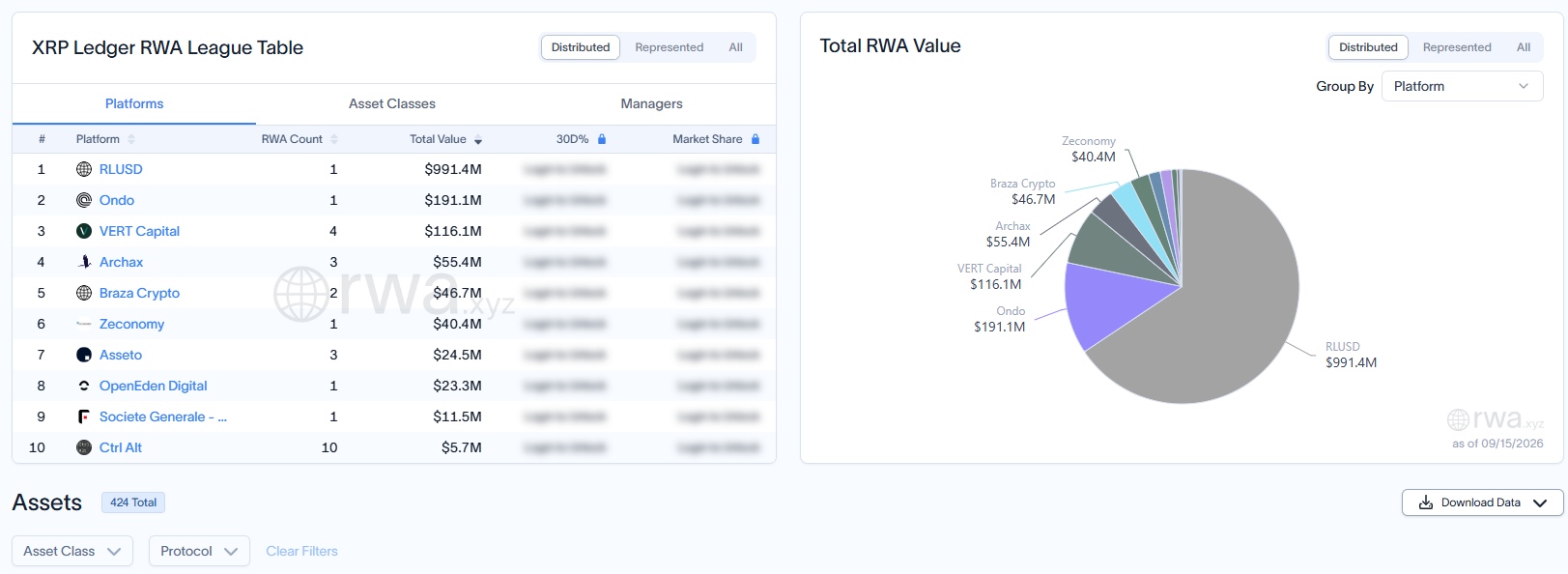The width and height of the screenshot is (1568, 574).
Task: Click the Zeconomy $40.4M pie label
Action: click(1089, 149)
